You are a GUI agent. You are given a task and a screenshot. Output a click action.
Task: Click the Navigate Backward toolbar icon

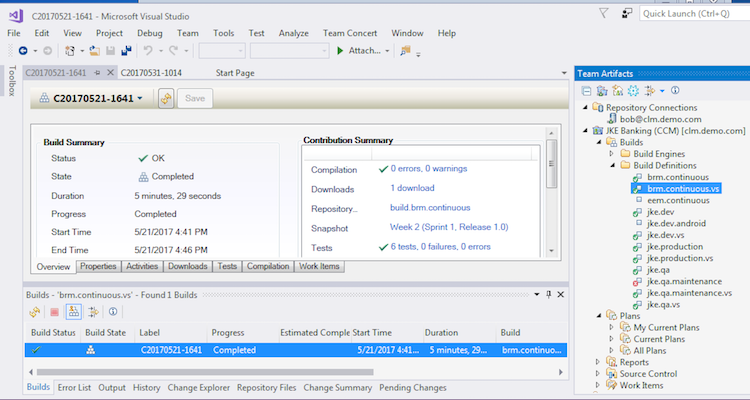tap(22, 50)
